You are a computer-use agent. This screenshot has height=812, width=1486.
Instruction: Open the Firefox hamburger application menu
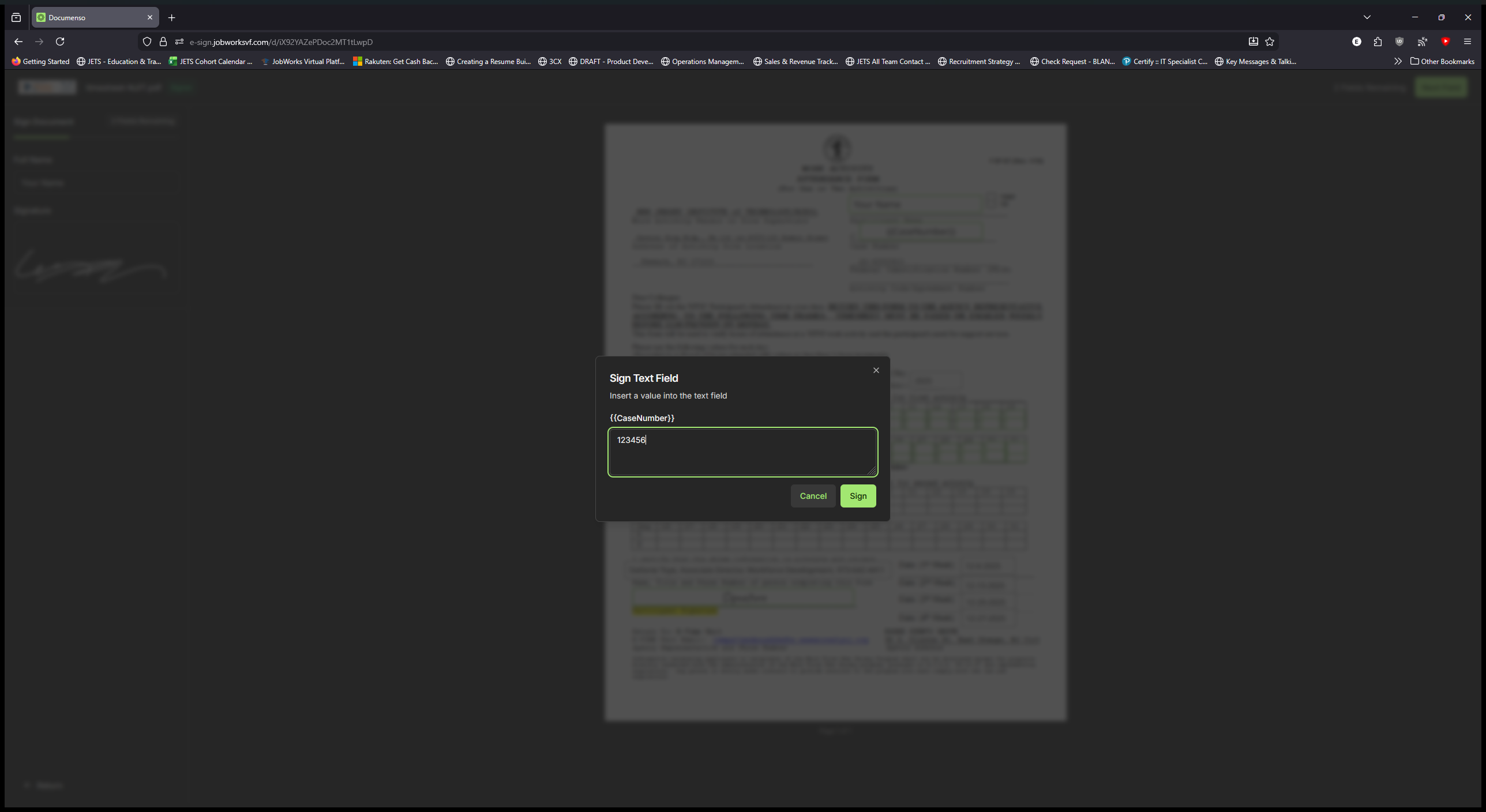tap(1468, 42)
